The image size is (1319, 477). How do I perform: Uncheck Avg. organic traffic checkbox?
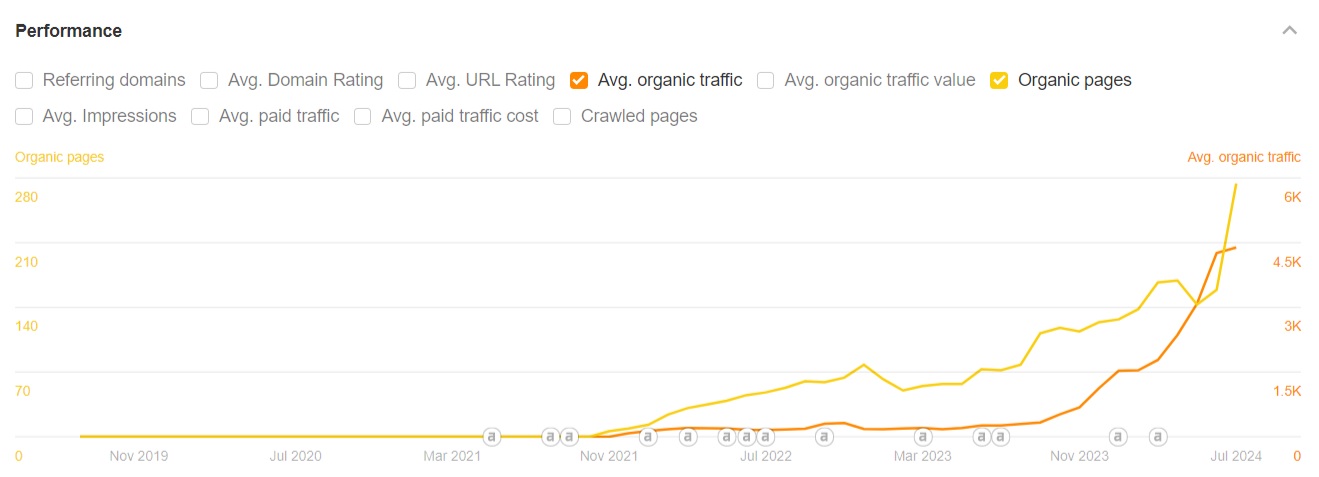(579, 80)
